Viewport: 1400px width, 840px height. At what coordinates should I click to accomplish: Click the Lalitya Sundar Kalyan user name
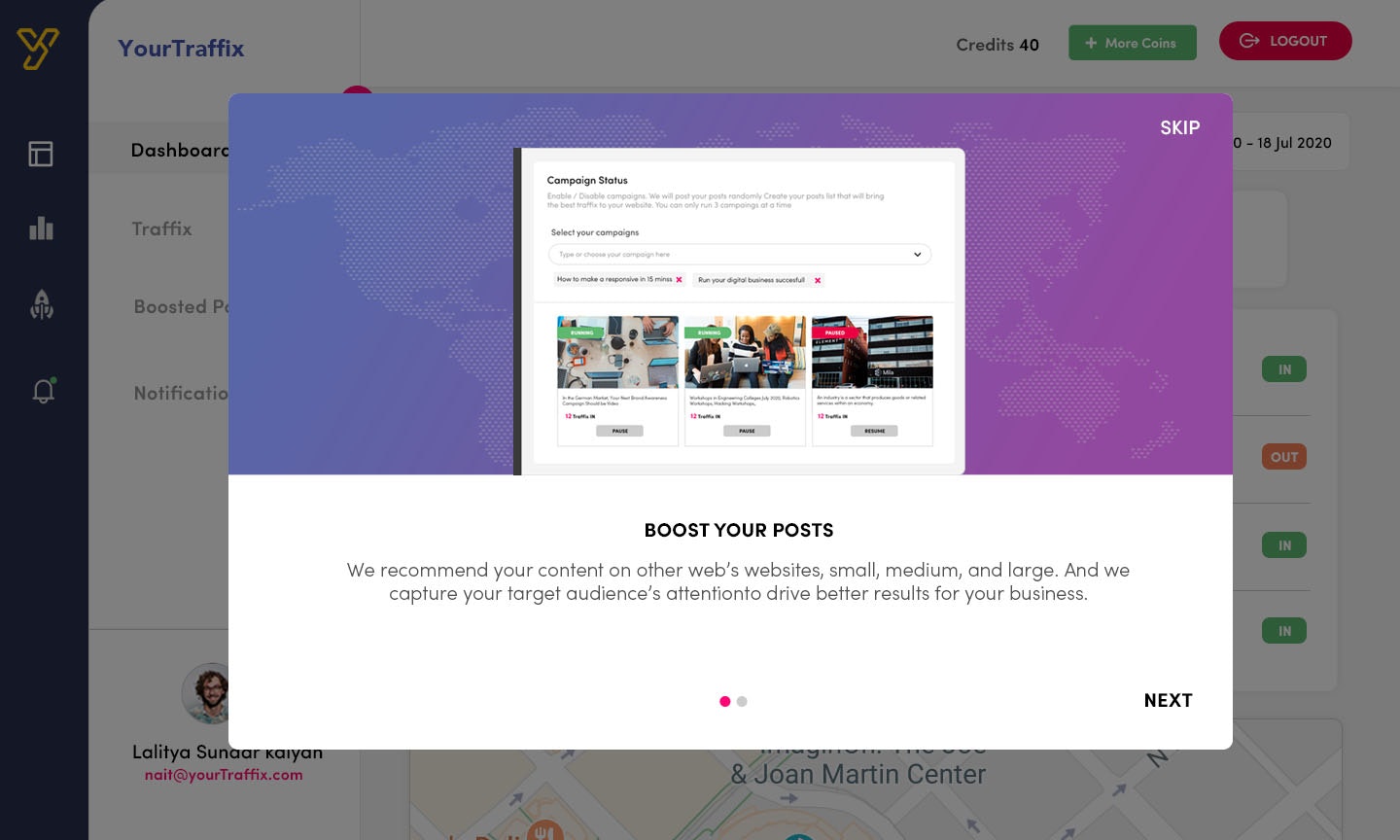pos(227,752)
